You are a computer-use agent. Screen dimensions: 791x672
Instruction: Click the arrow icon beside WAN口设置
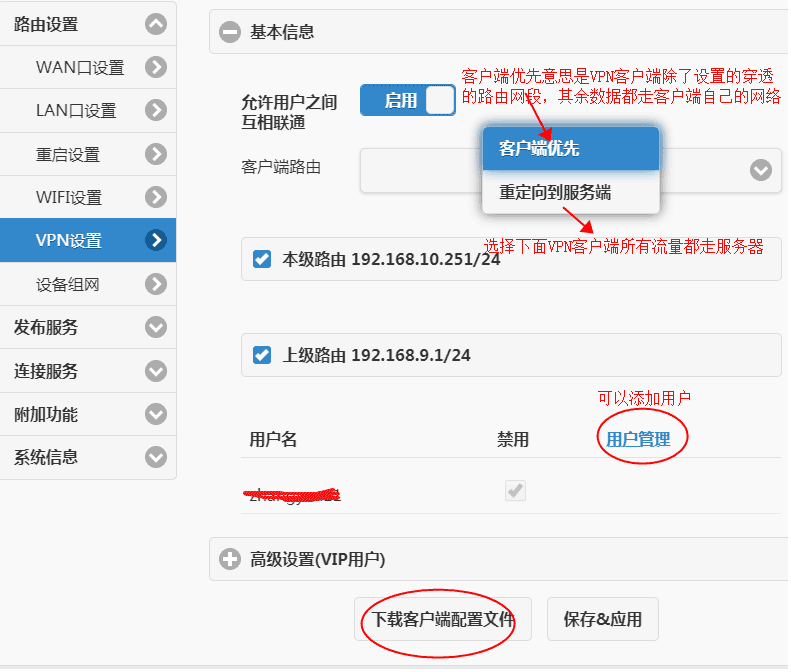[155, 67]
